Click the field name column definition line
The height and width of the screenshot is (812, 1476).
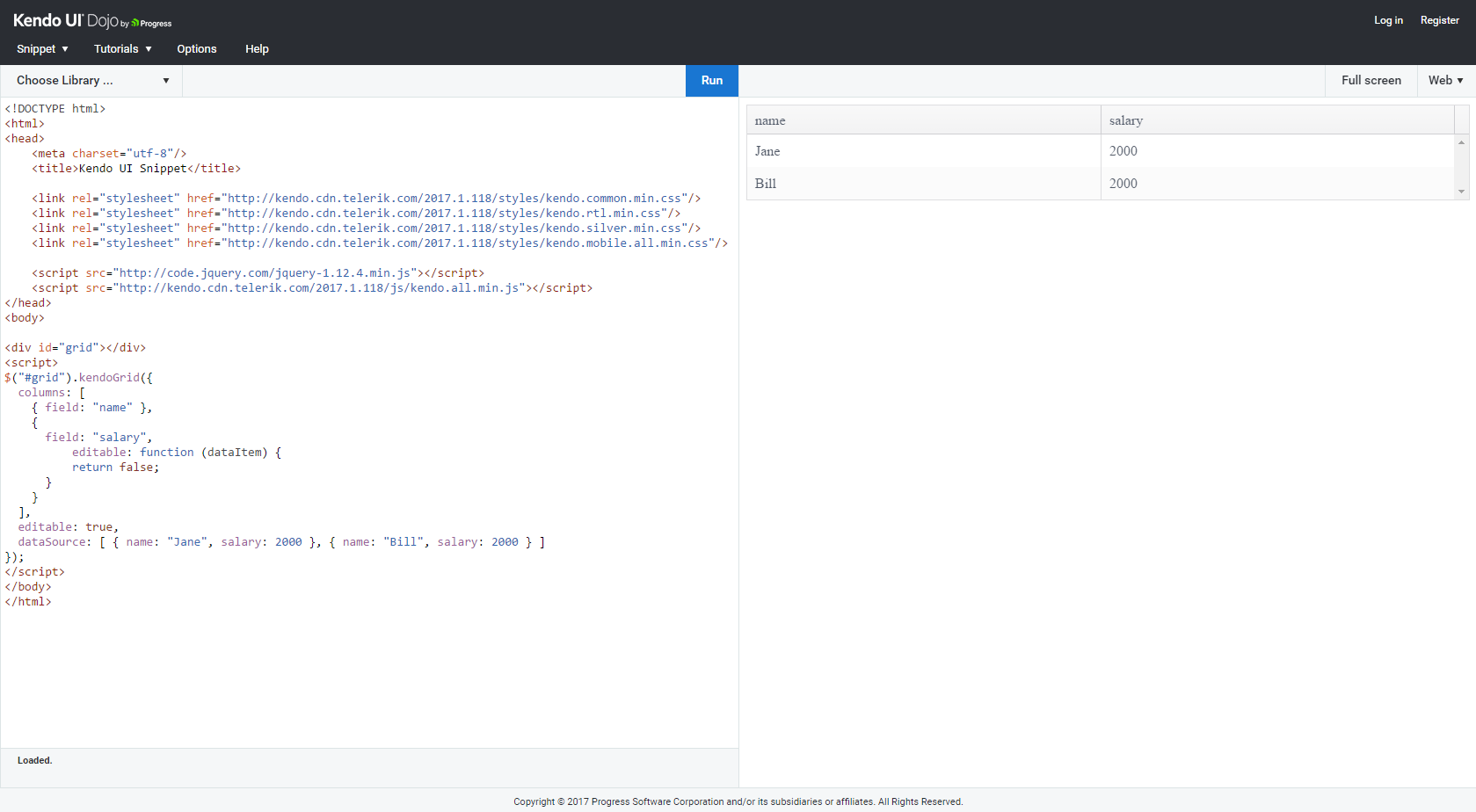tap(92, 408)
